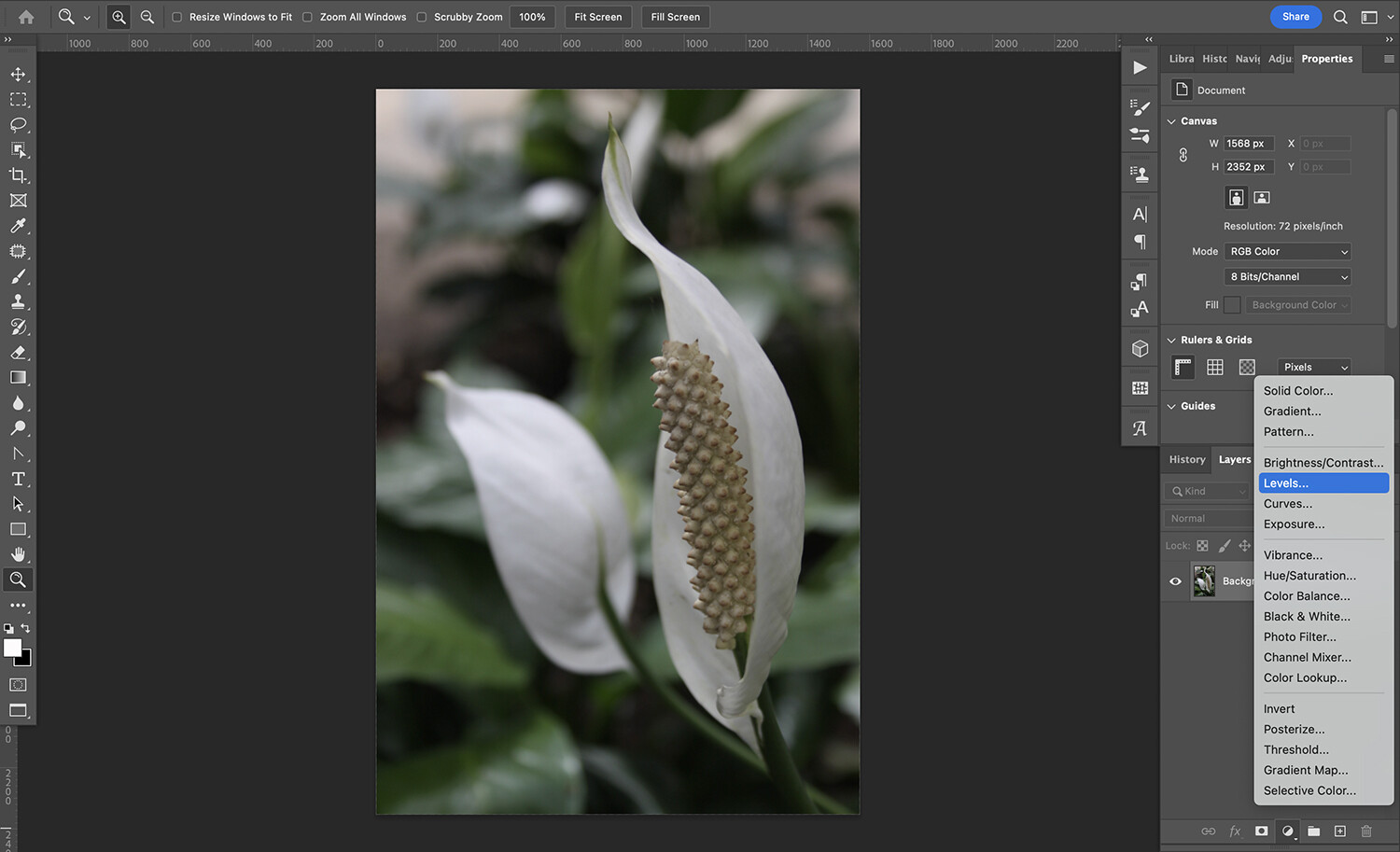The width and height of the screenshot is (1400, 852).
Task: Click the Fit Screen button
Action: 597,16
